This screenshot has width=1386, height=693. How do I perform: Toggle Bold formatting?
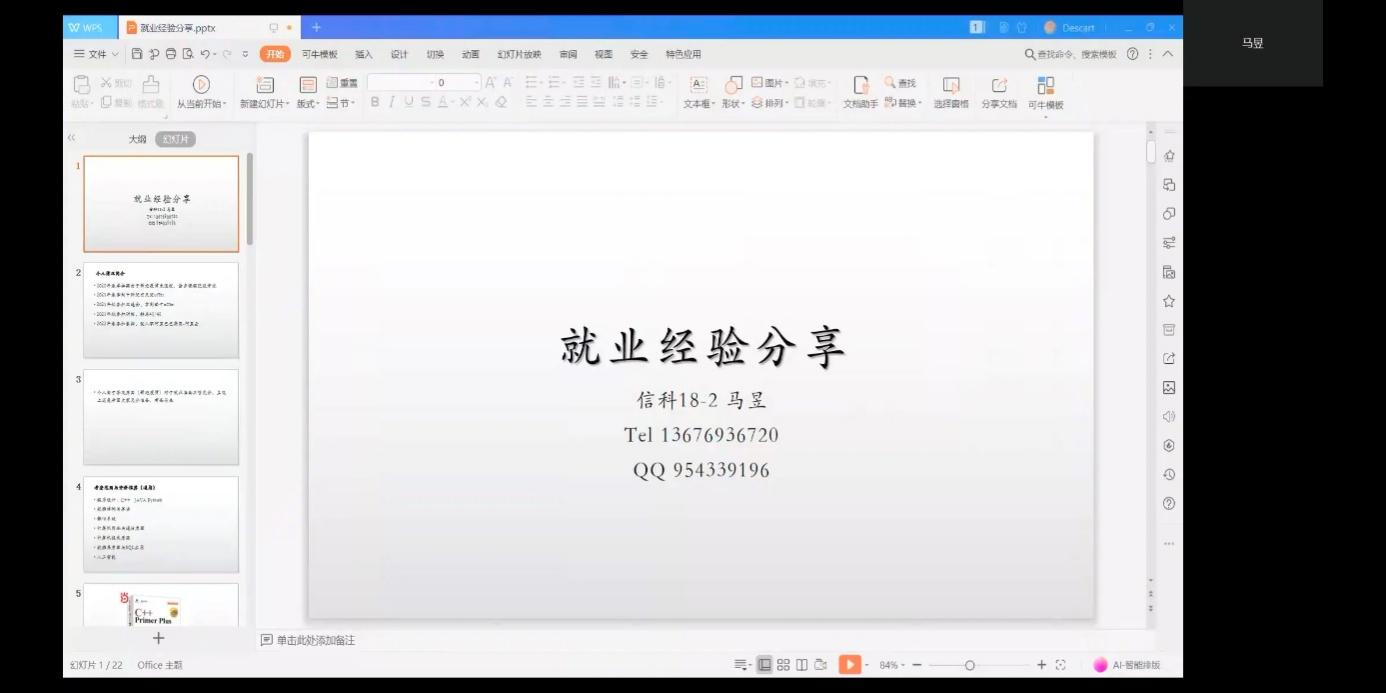(375, 101)
